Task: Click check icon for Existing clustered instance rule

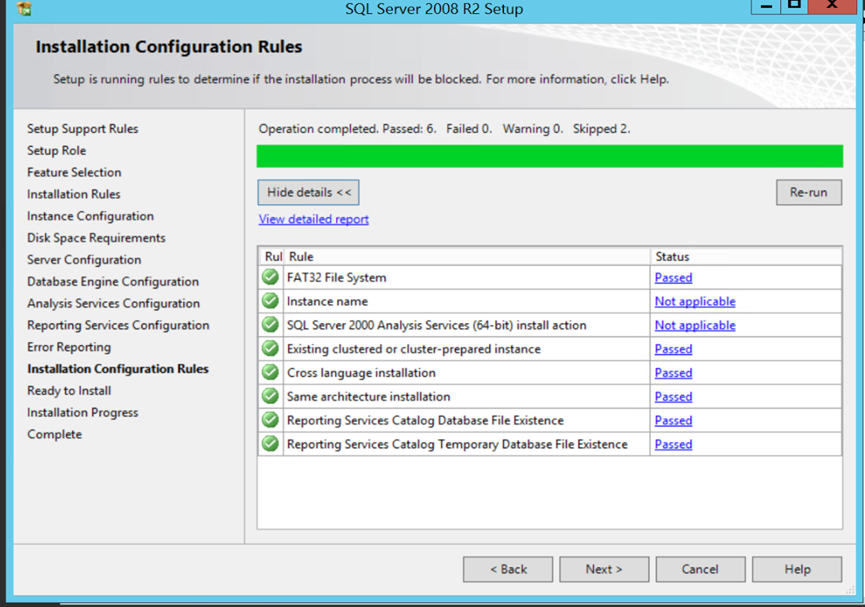Action: pyautogui.click(x=270, y=348)
